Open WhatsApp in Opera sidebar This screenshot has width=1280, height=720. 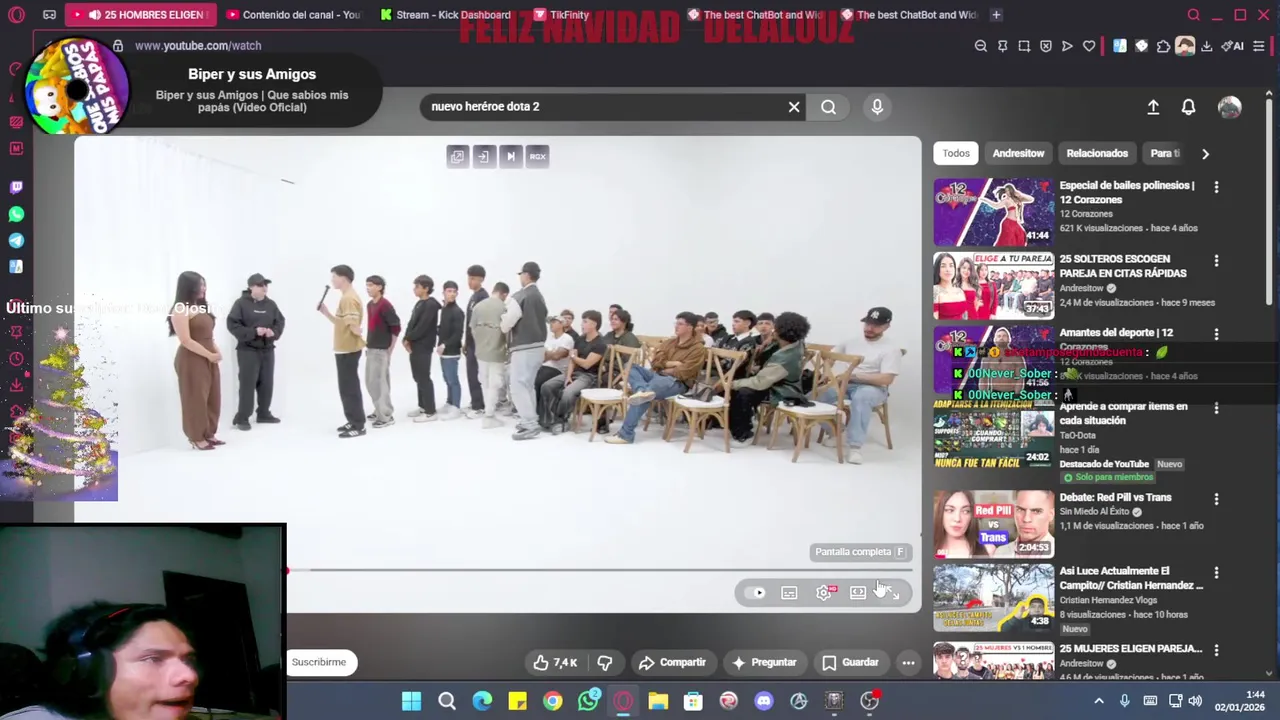(16, 214)
